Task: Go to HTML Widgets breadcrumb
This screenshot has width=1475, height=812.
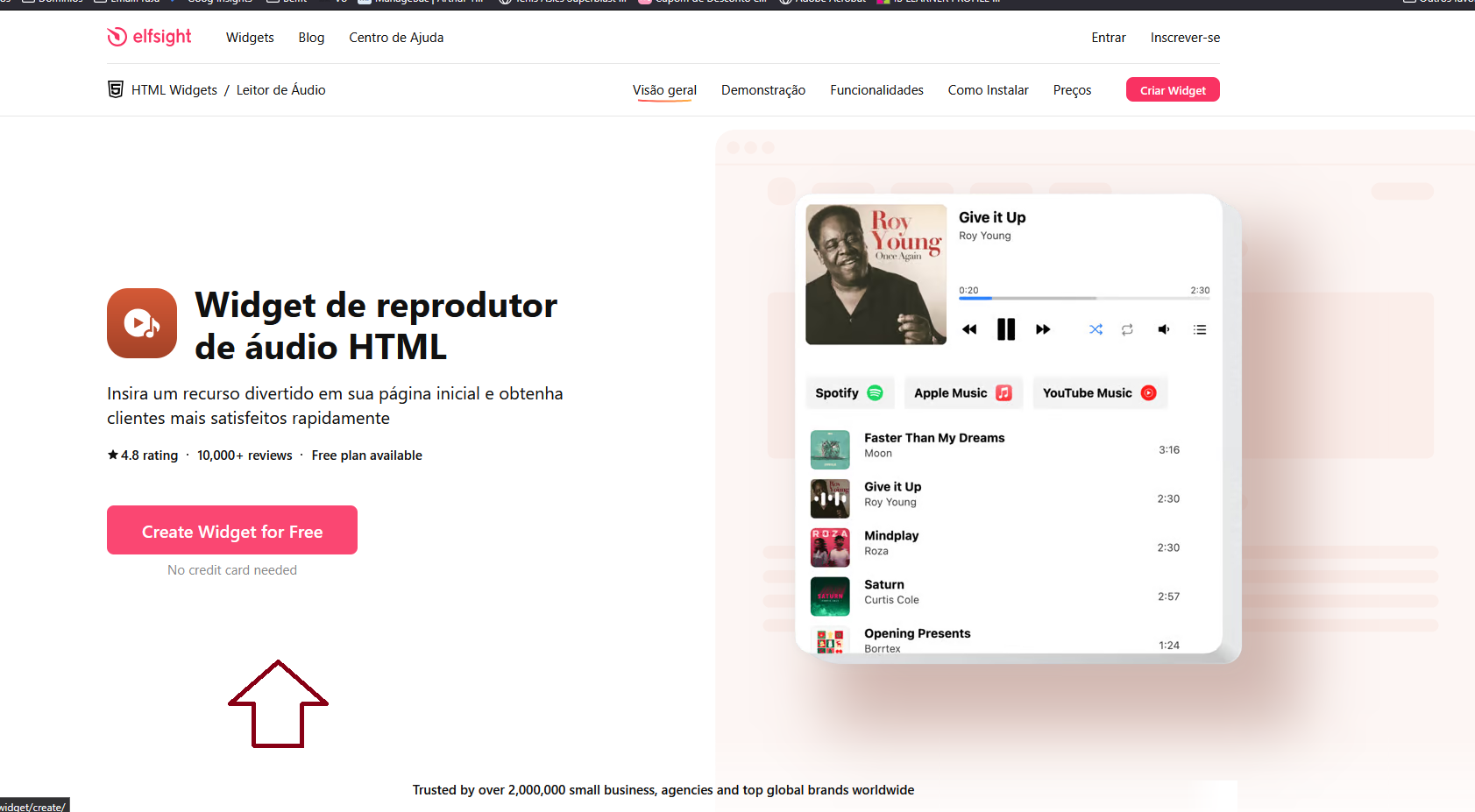Action: coord(174,89)
